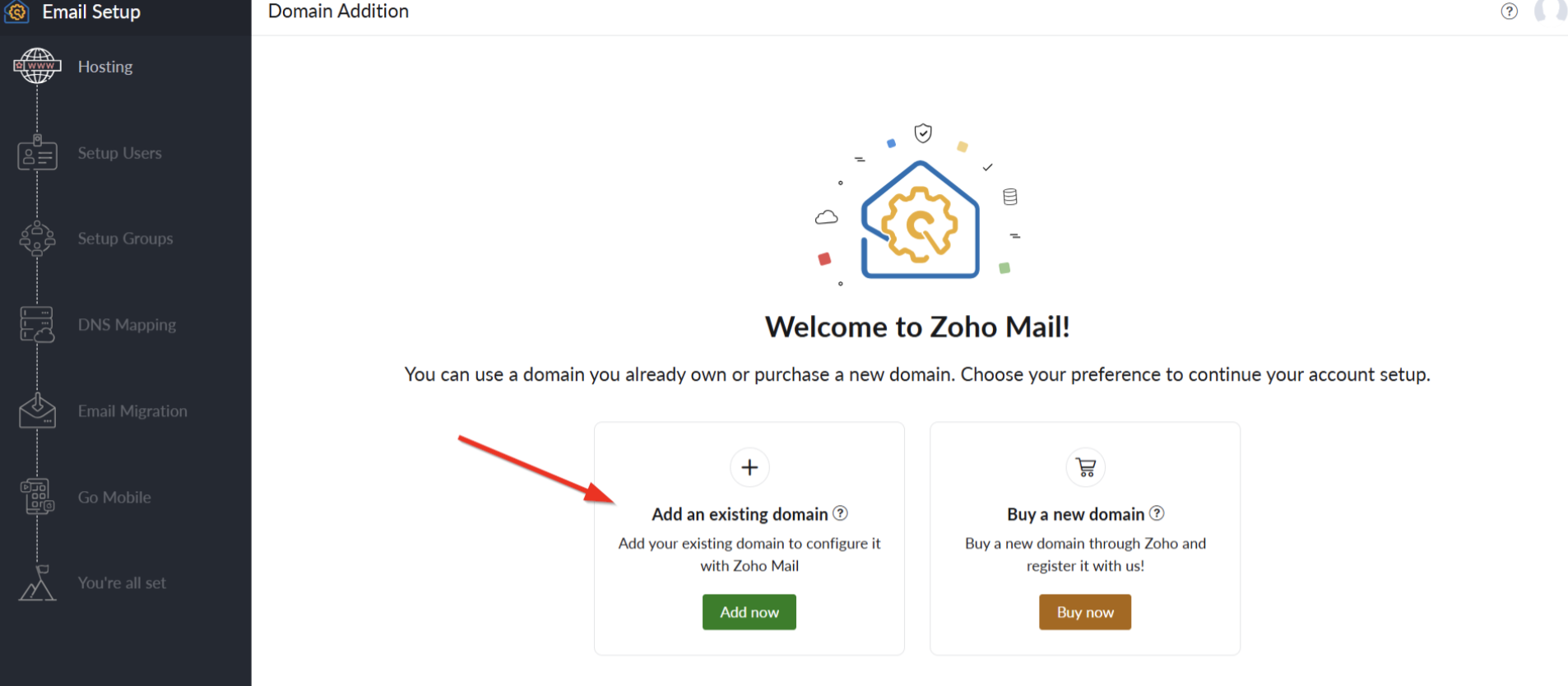Click the DNS Mapping server icon
Screen dimensions: 1568x686
(x=37, y=325)
